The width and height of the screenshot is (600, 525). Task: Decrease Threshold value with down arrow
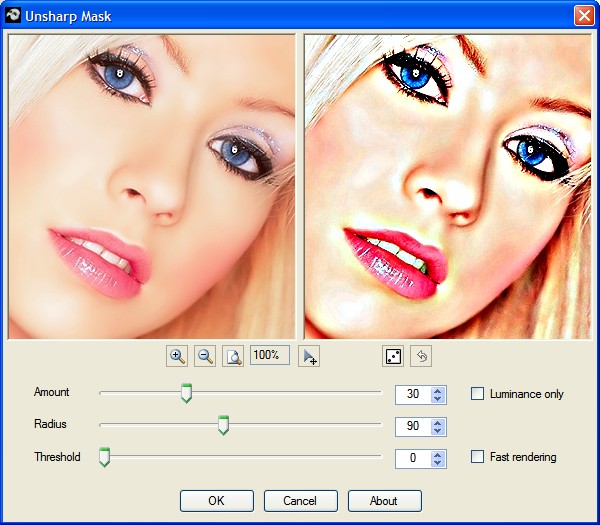coord(438,463)
